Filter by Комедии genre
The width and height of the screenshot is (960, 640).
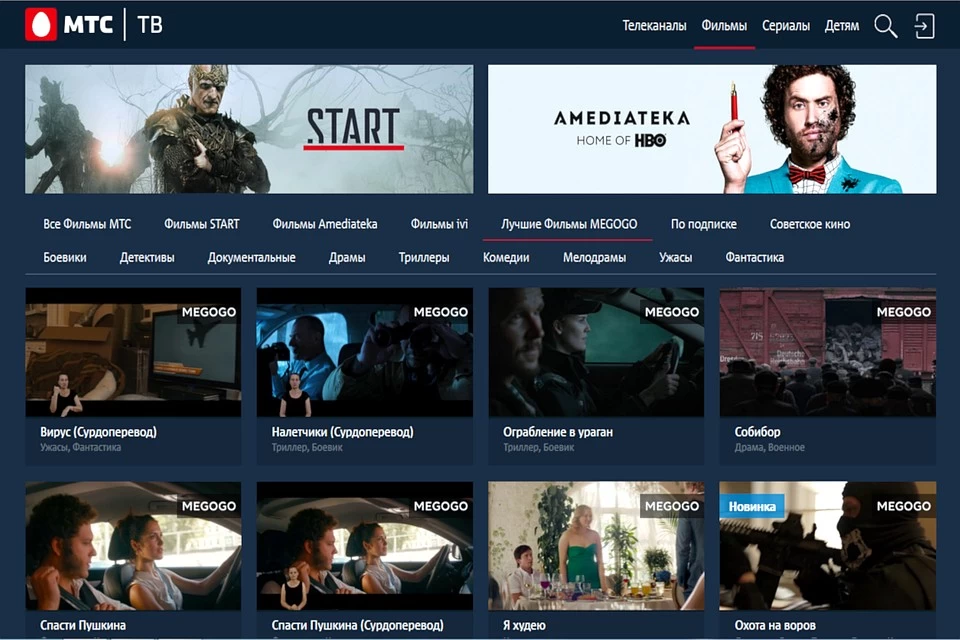pyautogui.click(x=506, y=257)
